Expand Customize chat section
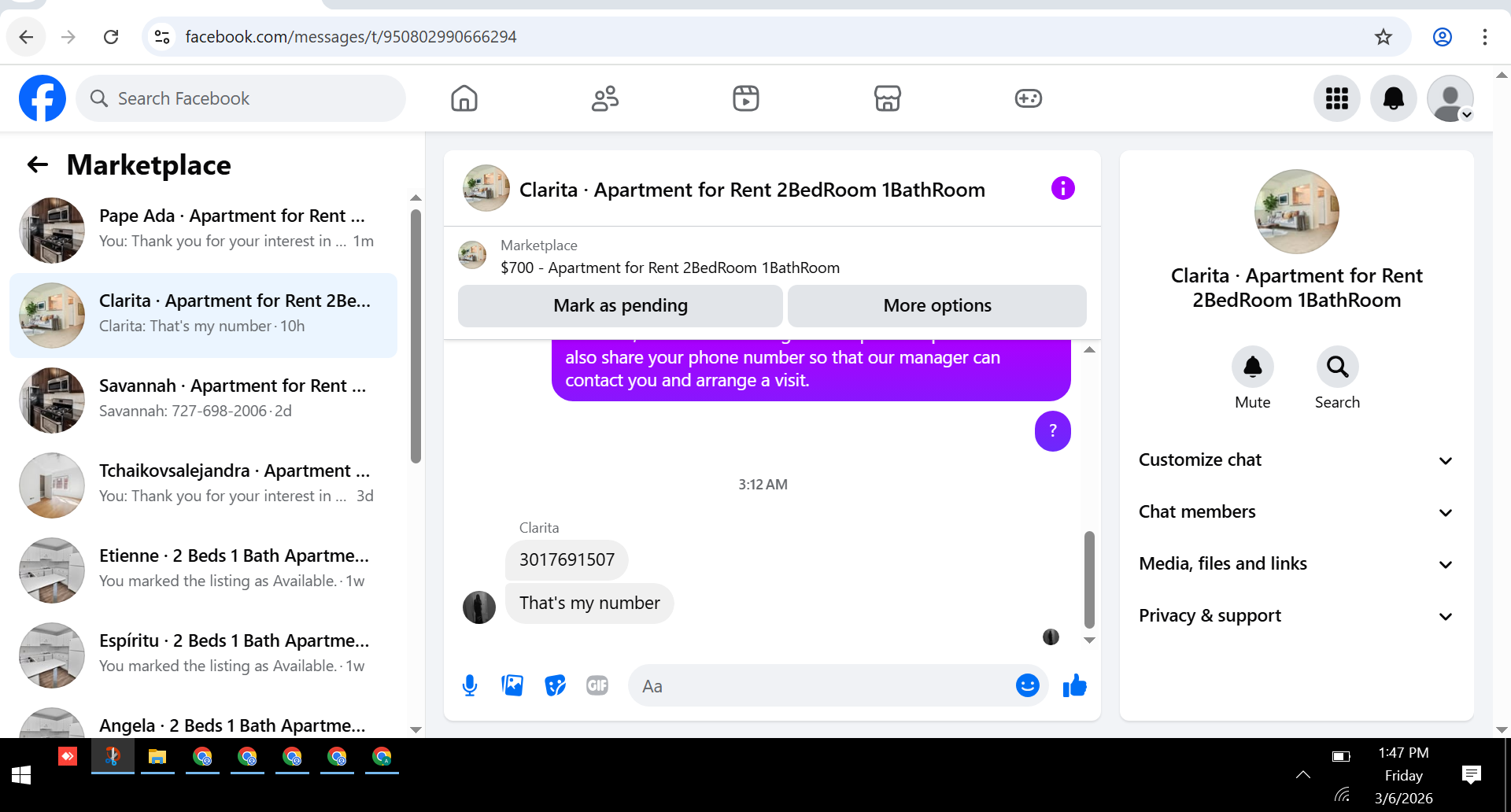Screen dimensions: 1511x812 coord(1296,460)
